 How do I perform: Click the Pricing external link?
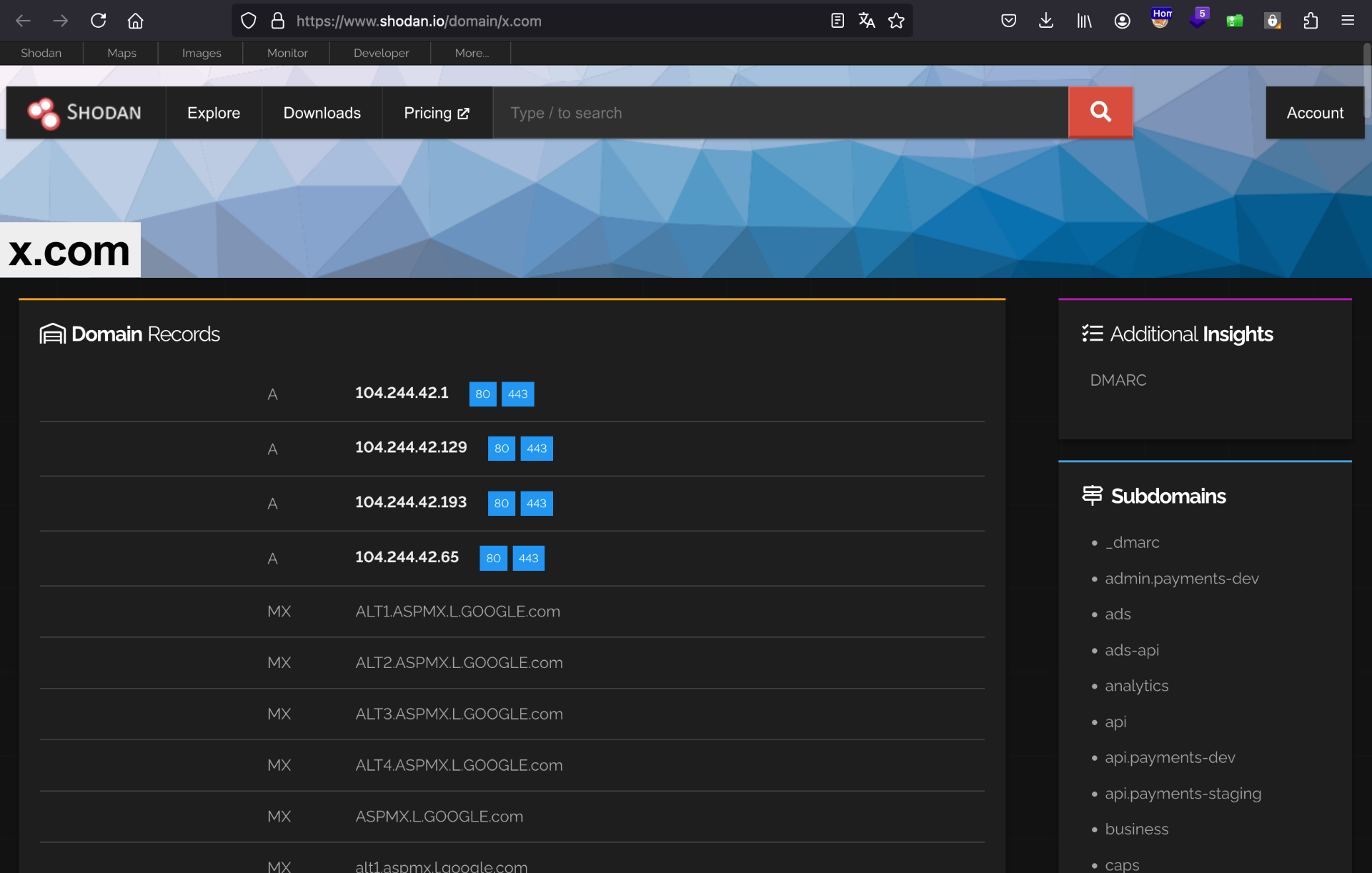pos(437,113)
